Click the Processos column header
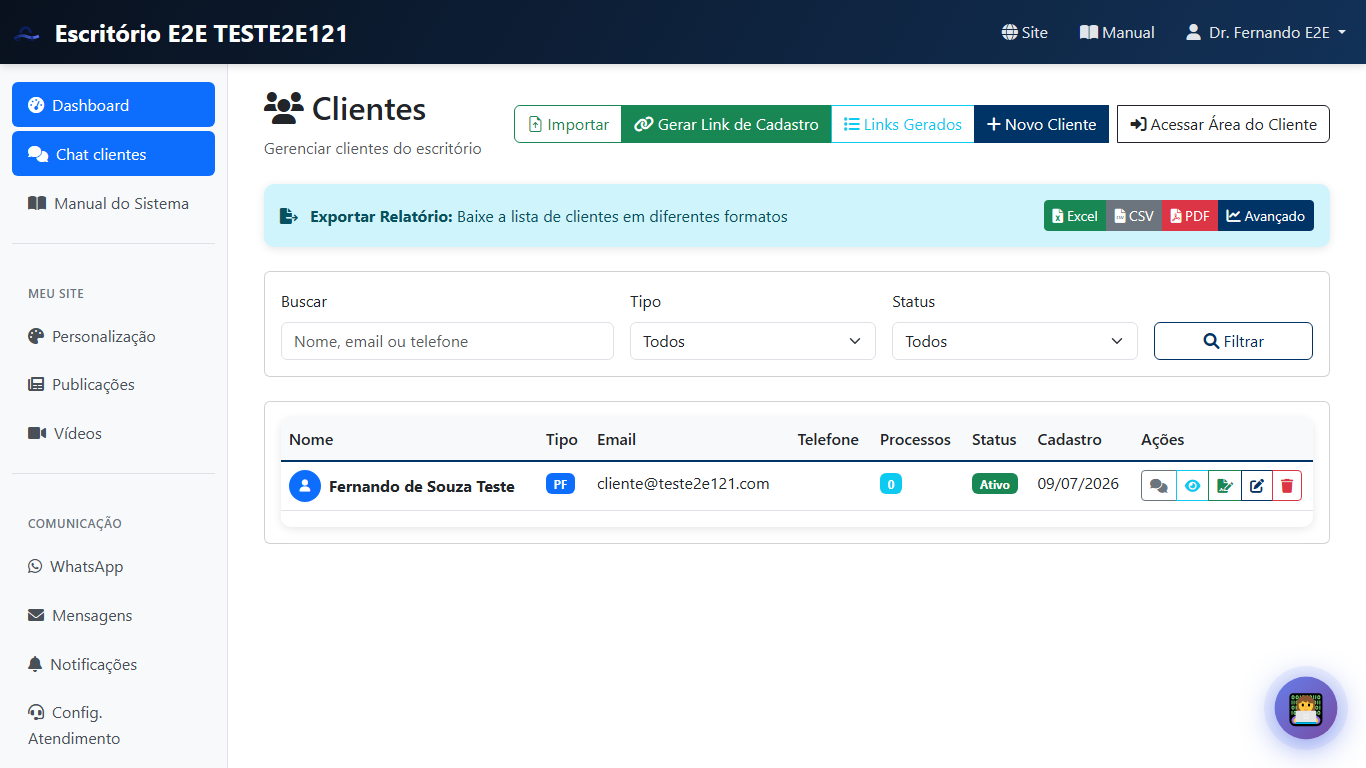 tap(915, 439)
